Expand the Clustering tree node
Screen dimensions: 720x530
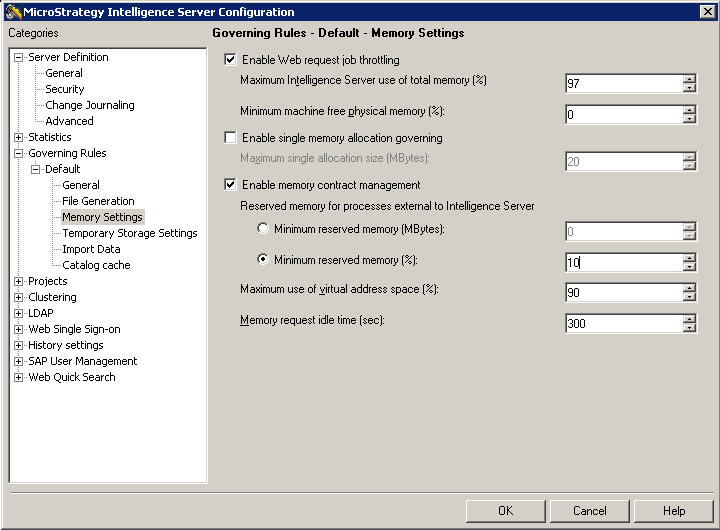(18, 298)
